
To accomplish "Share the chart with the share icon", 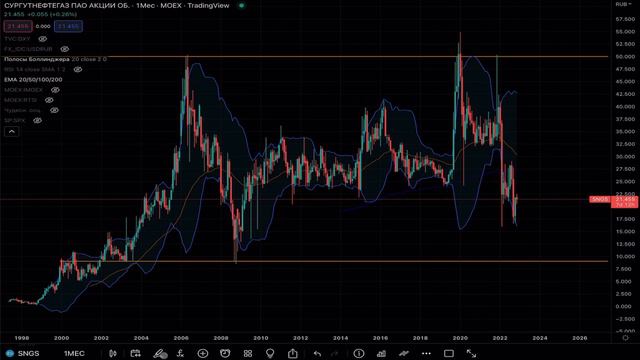I will 293,353.
